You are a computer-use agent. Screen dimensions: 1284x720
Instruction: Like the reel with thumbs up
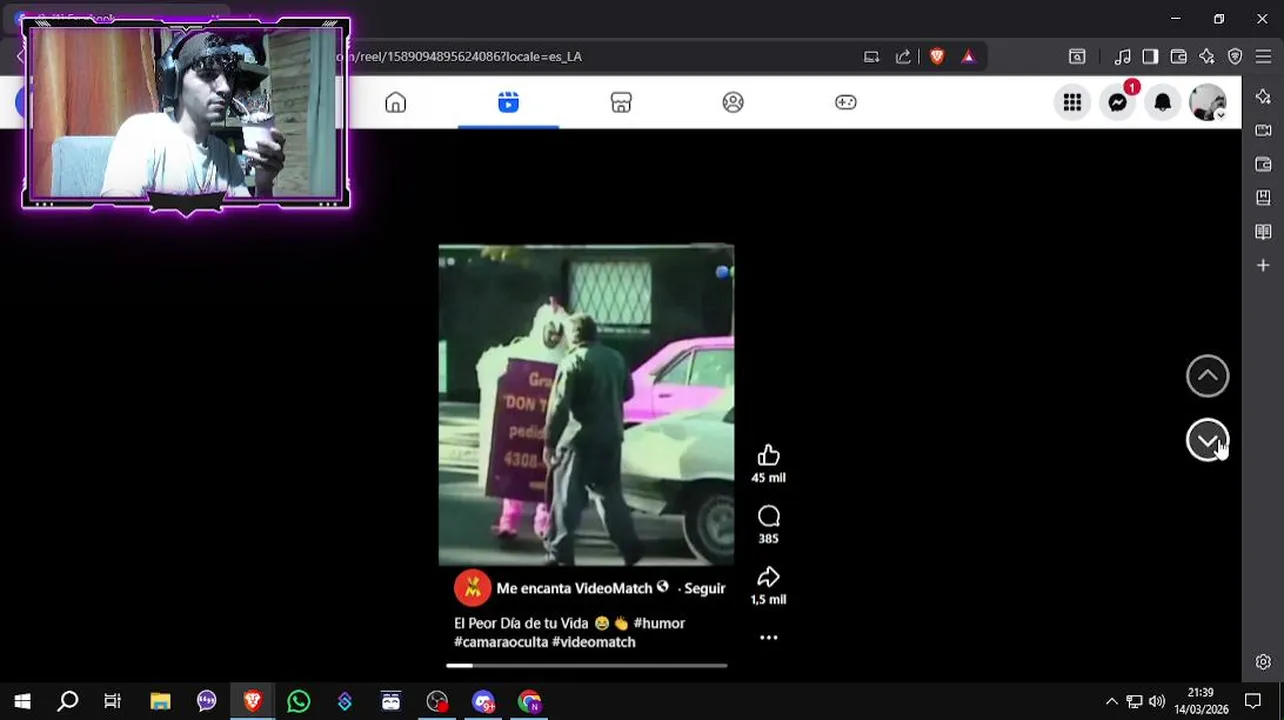point(768,456)
